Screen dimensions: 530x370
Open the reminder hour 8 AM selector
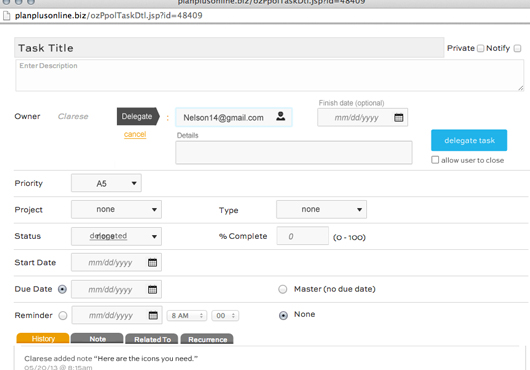coord(187,316)
